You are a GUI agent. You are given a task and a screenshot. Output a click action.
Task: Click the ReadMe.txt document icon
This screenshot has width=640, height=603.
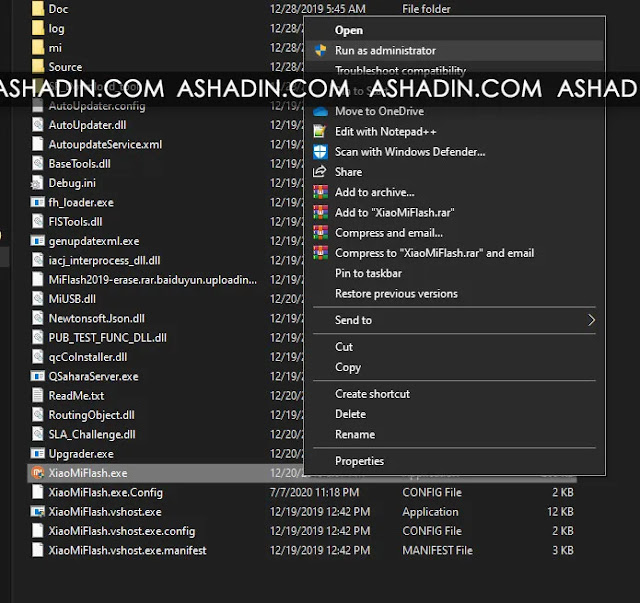[x=38, y=395]
